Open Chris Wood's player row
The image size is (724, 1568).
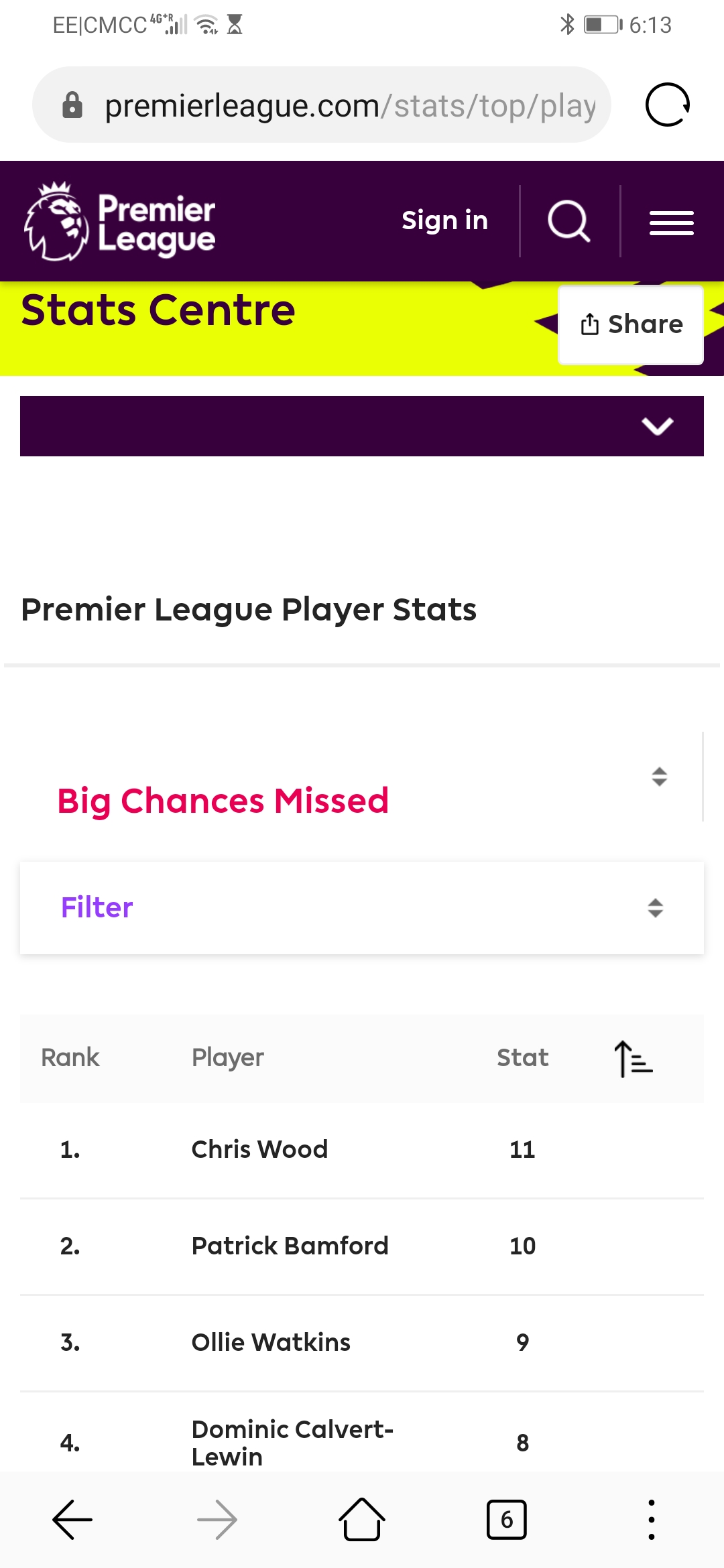click(x=362, y=1150)
